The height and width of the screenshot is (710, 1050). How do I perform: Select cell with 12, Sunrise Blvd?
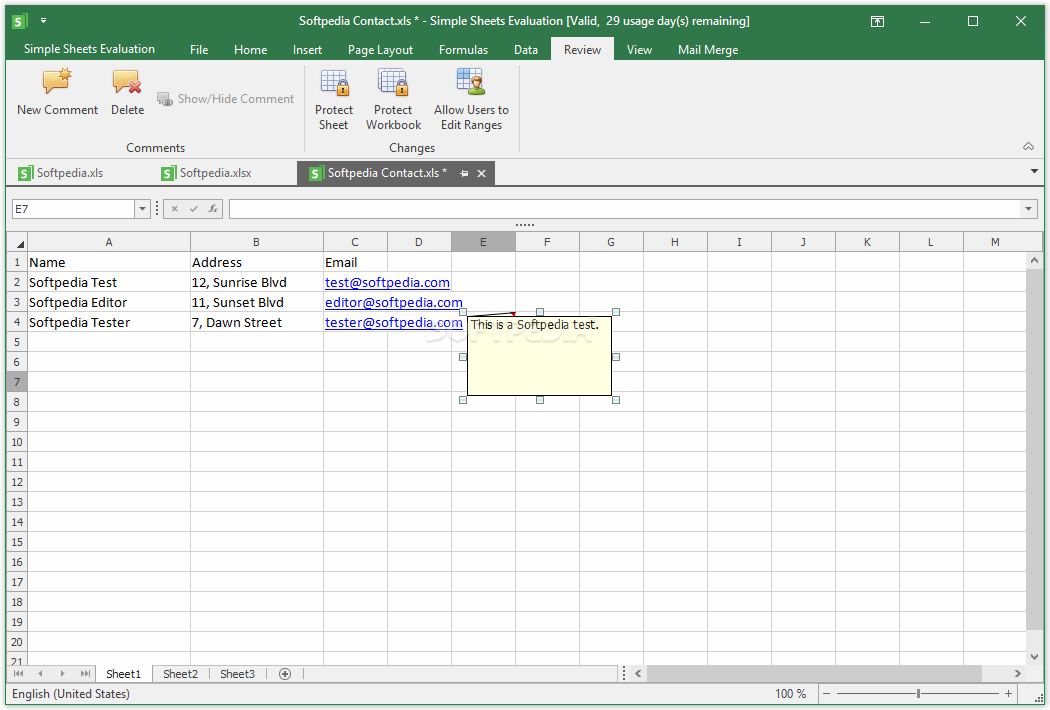click(256, 282)
